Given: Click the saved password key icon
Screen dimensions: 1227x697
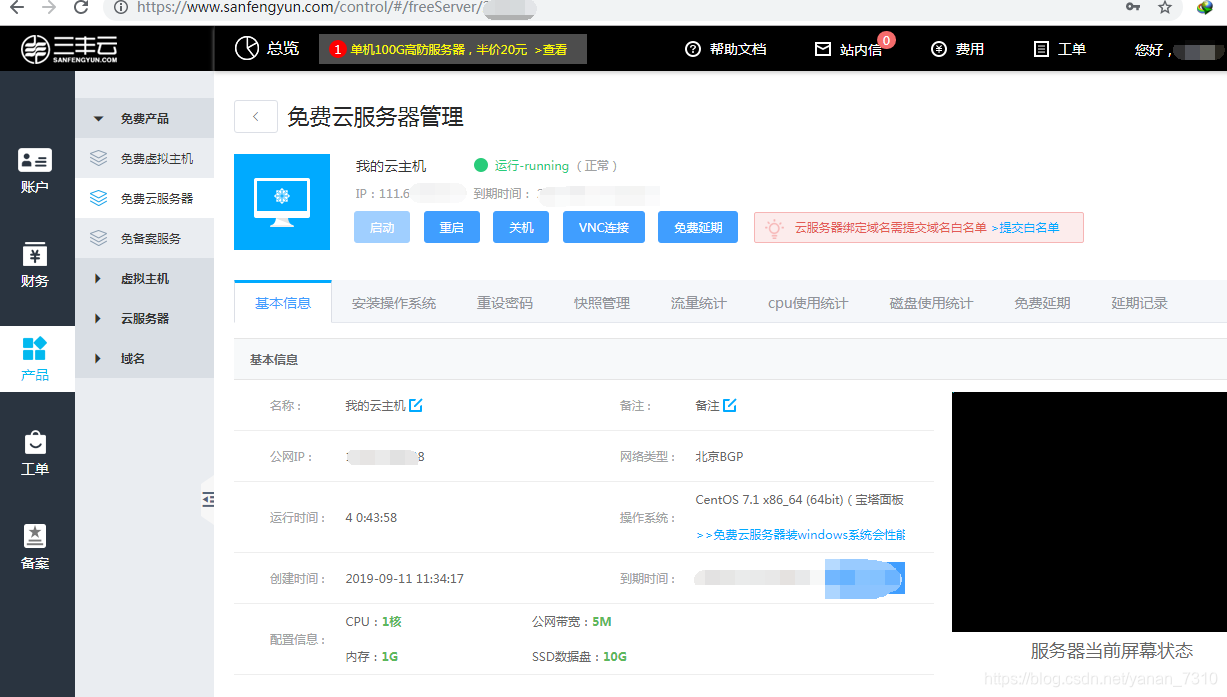Looking at the screenshot, I should 1133,7.
